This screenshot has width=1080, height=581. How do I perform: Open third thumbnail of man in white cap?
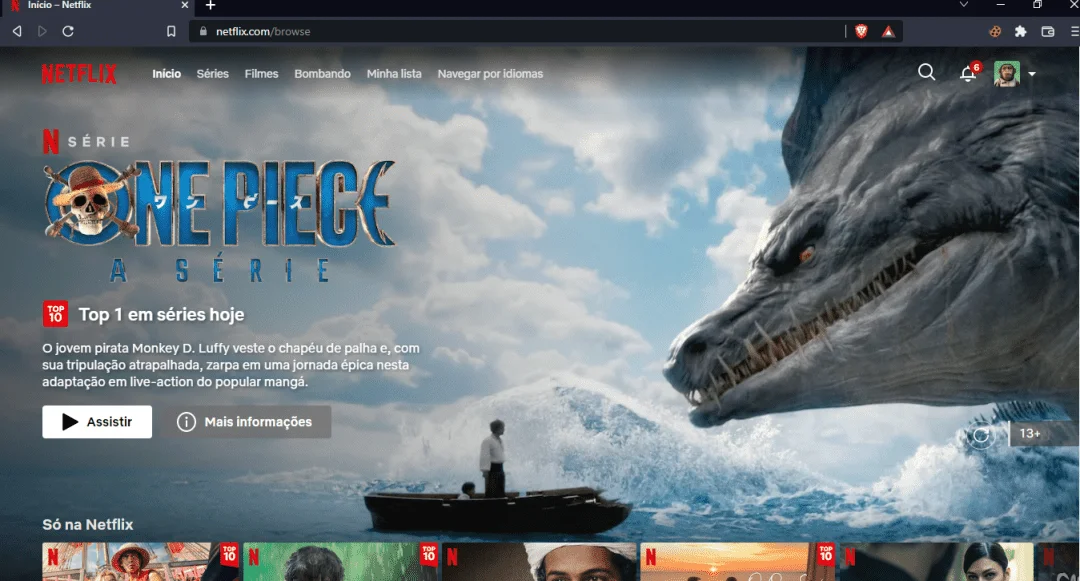(539, 562)
